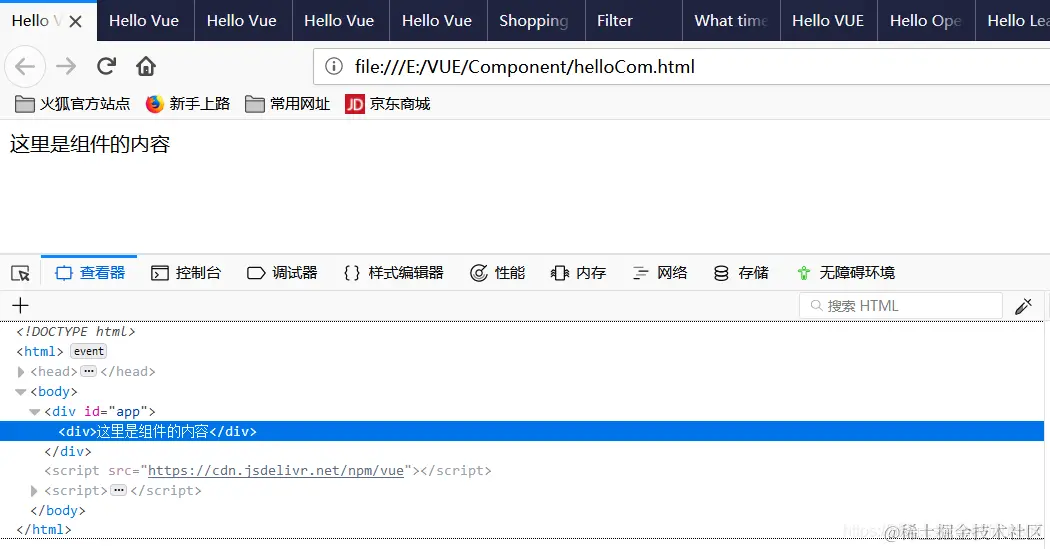The image size is (1050, 549).
Task: Click the 搜索 HTML search field
Action: [901, 306]
